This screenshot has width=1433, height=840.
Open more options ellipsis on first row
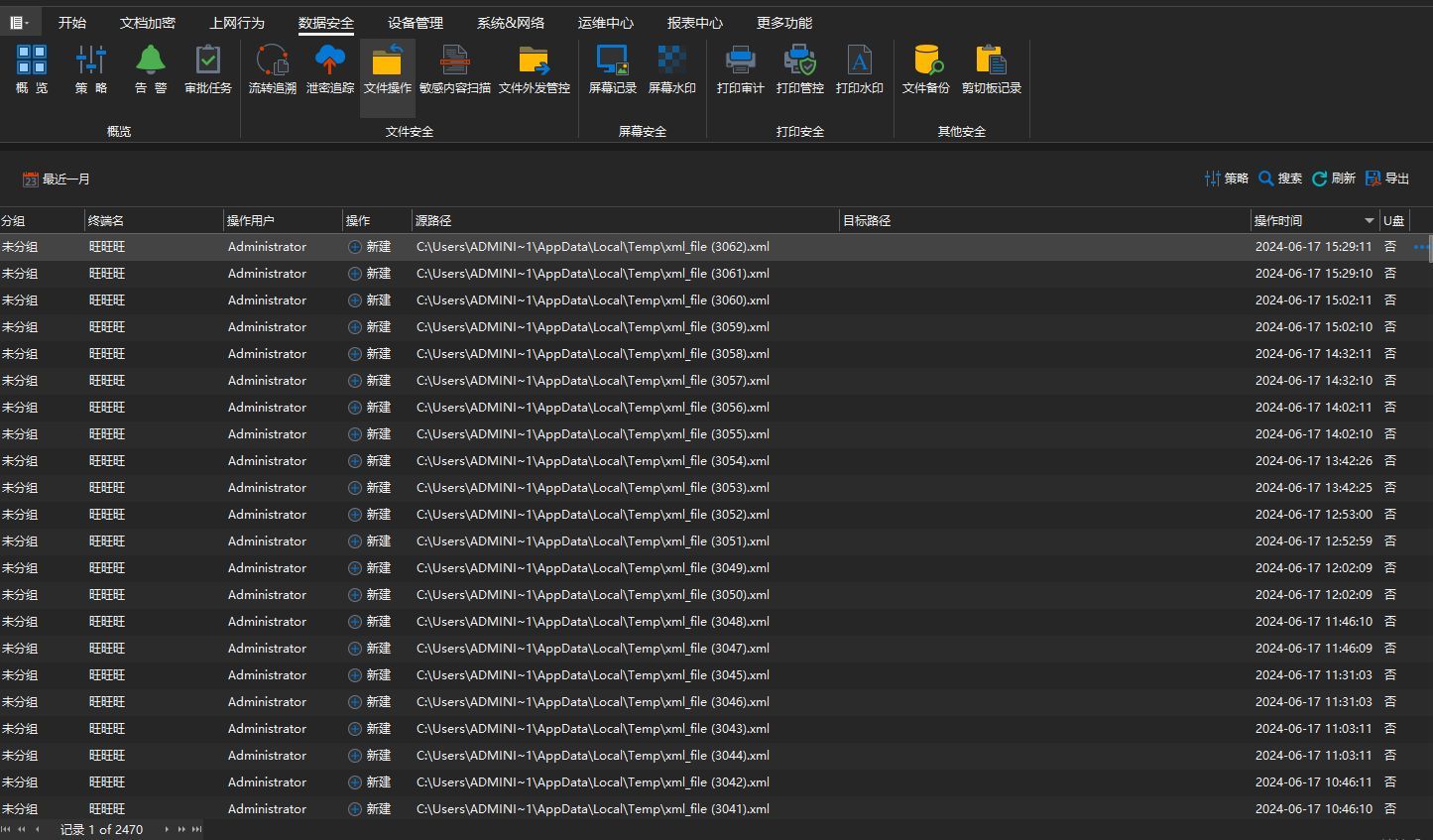coord(1420,247)
